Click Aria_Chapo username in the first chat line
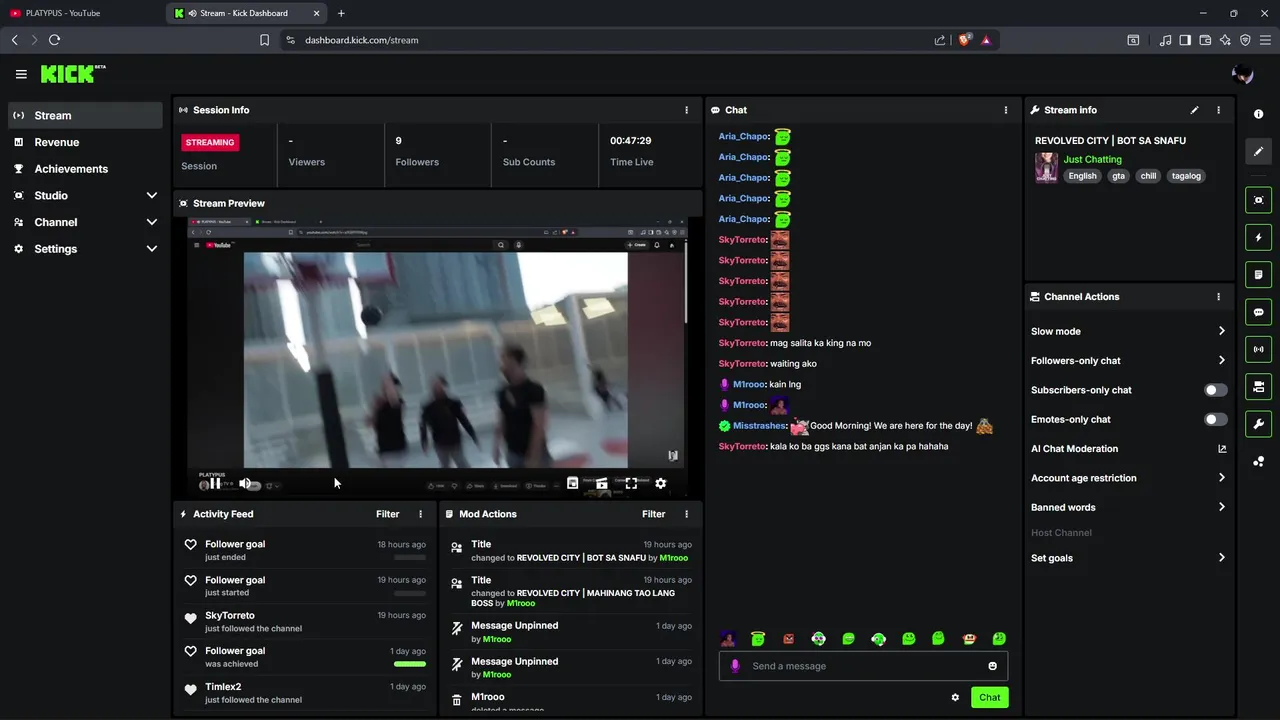This screenshot has height=720, width=1280. coord(743,136)
